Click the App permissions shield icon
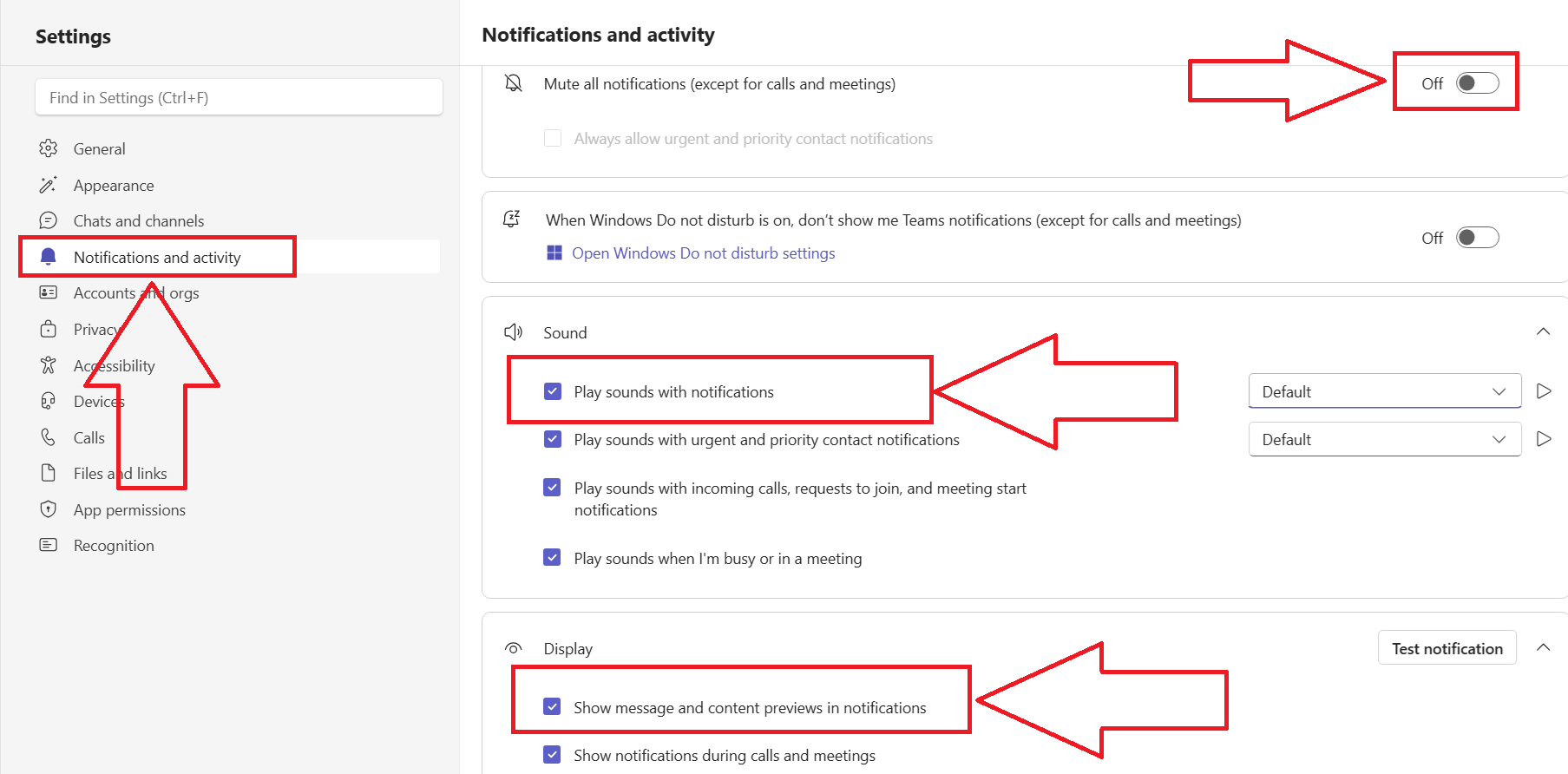Image resolution: width=1568 pixels, height=774 pixels. (49, 509)
